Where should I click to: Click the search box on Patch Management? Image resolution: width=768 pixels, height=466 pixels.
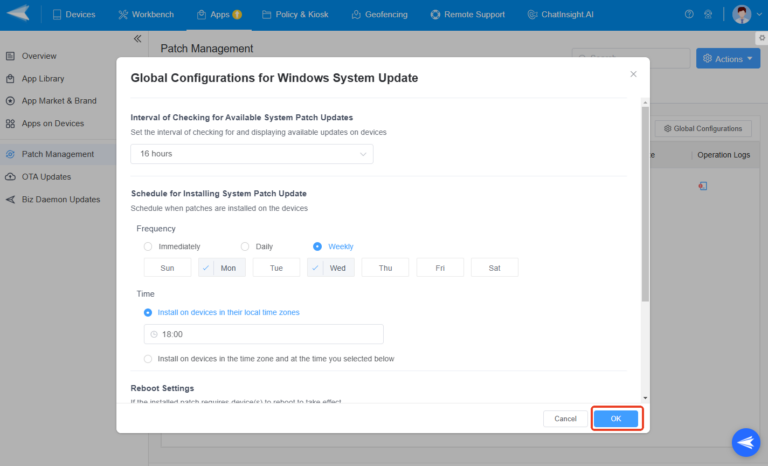click(631, 58)
